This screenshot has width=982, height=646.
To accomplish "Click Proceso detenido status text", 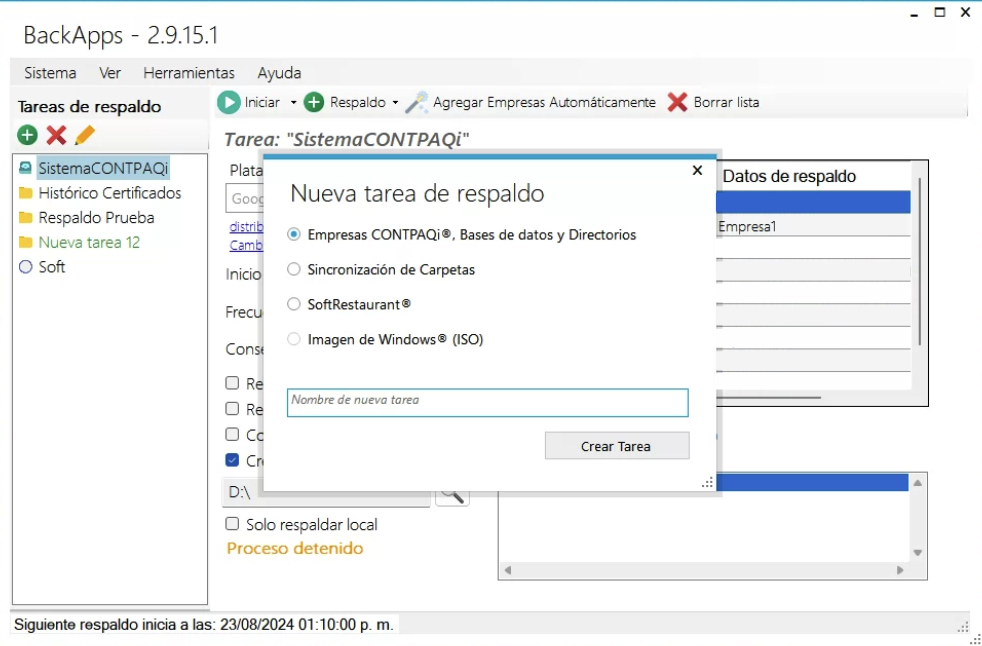I will tap(294, 549).
